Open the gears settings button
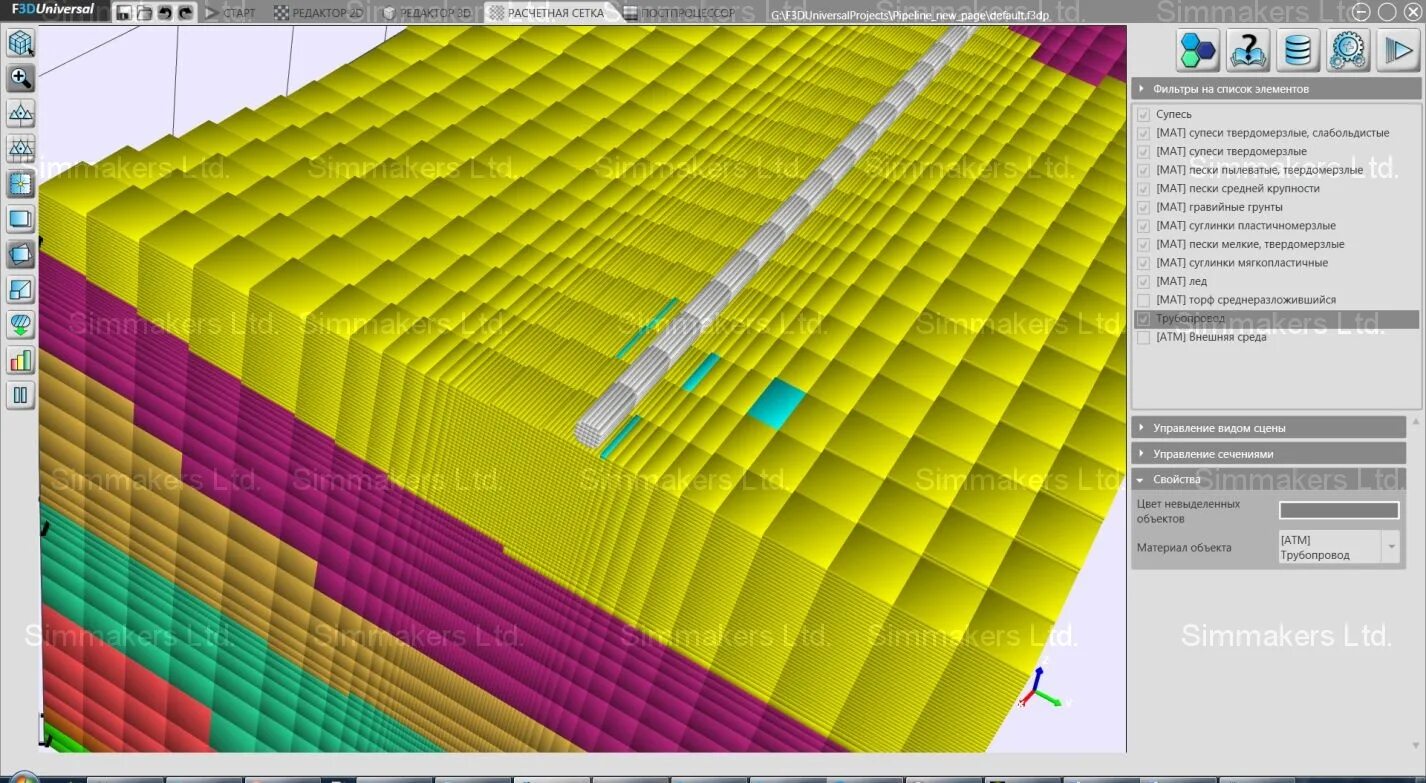This screenshot has width=1426, height=783. pyautogui.click(x=1348, y=50)
